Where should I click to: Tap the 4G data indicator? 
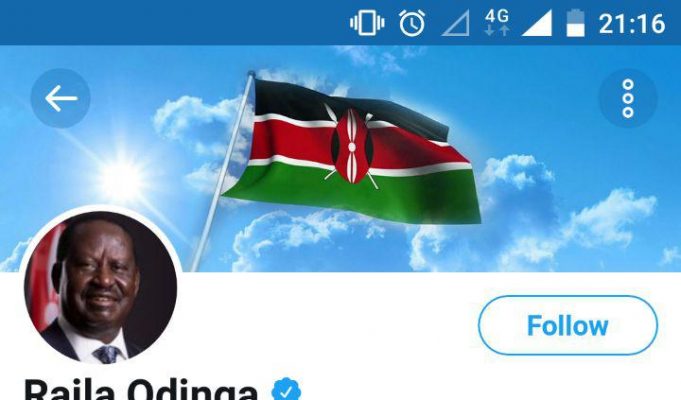click(x=497, y=23)
